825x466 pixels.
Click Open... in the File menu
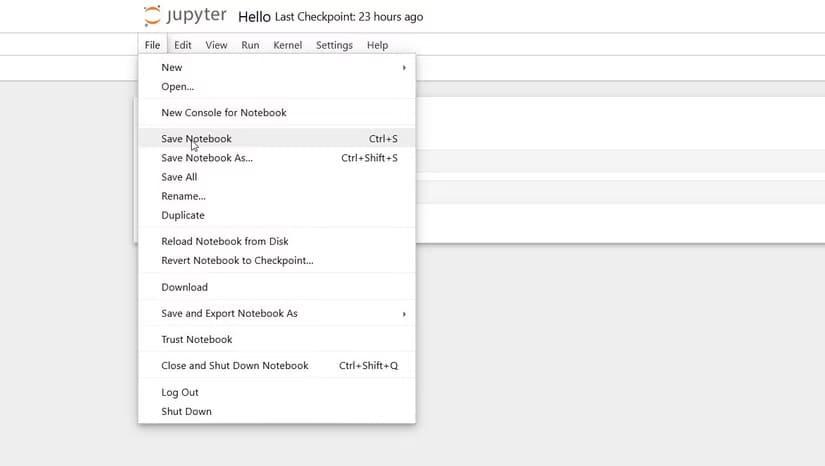pos(178,87)
